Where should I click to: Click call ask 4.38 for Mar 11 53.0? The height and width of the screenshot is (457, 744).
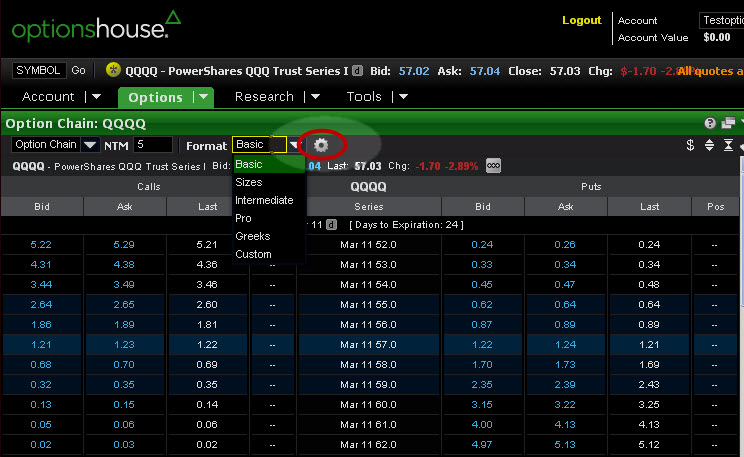tap(124, 265)
